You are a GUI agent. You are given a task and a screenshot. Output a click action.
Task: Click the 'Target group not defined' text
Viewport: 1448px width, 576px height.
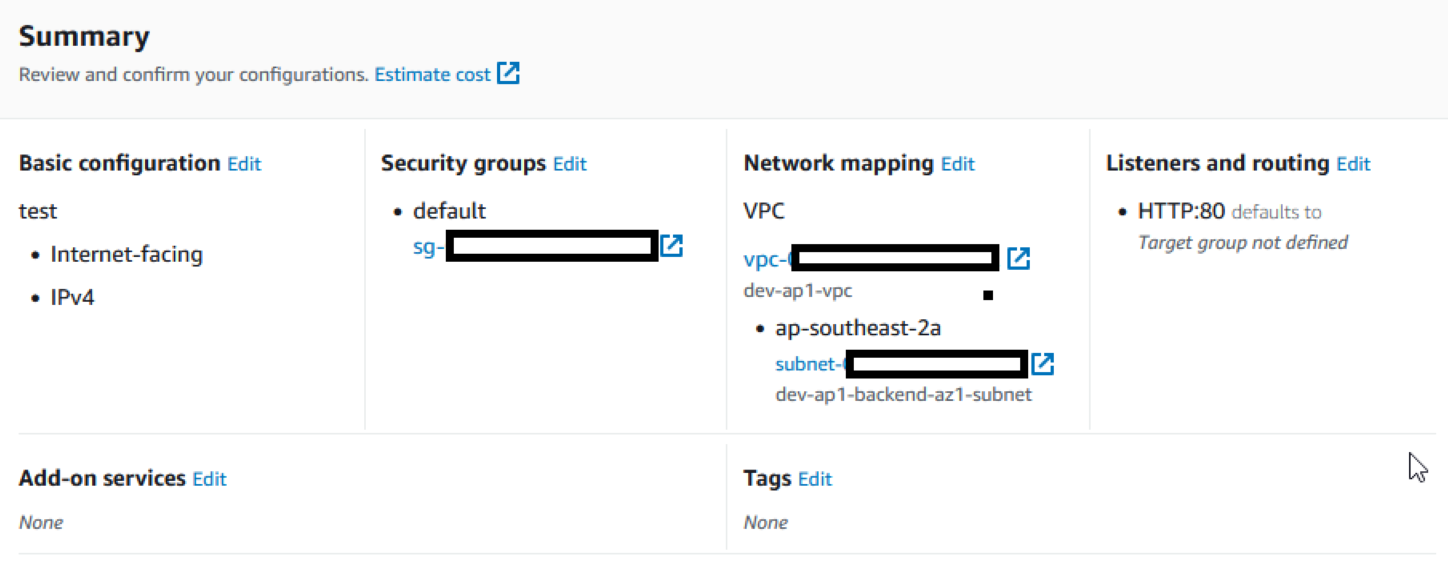[x=1242, y=242]
